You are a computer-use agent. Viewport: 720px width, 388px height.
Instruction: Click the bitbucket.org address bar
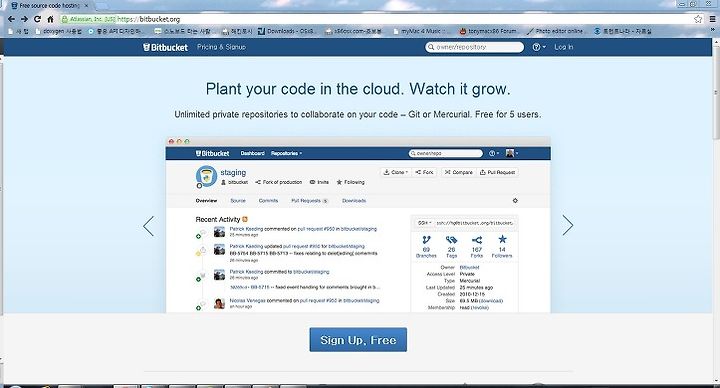click(x=381, y=19)
